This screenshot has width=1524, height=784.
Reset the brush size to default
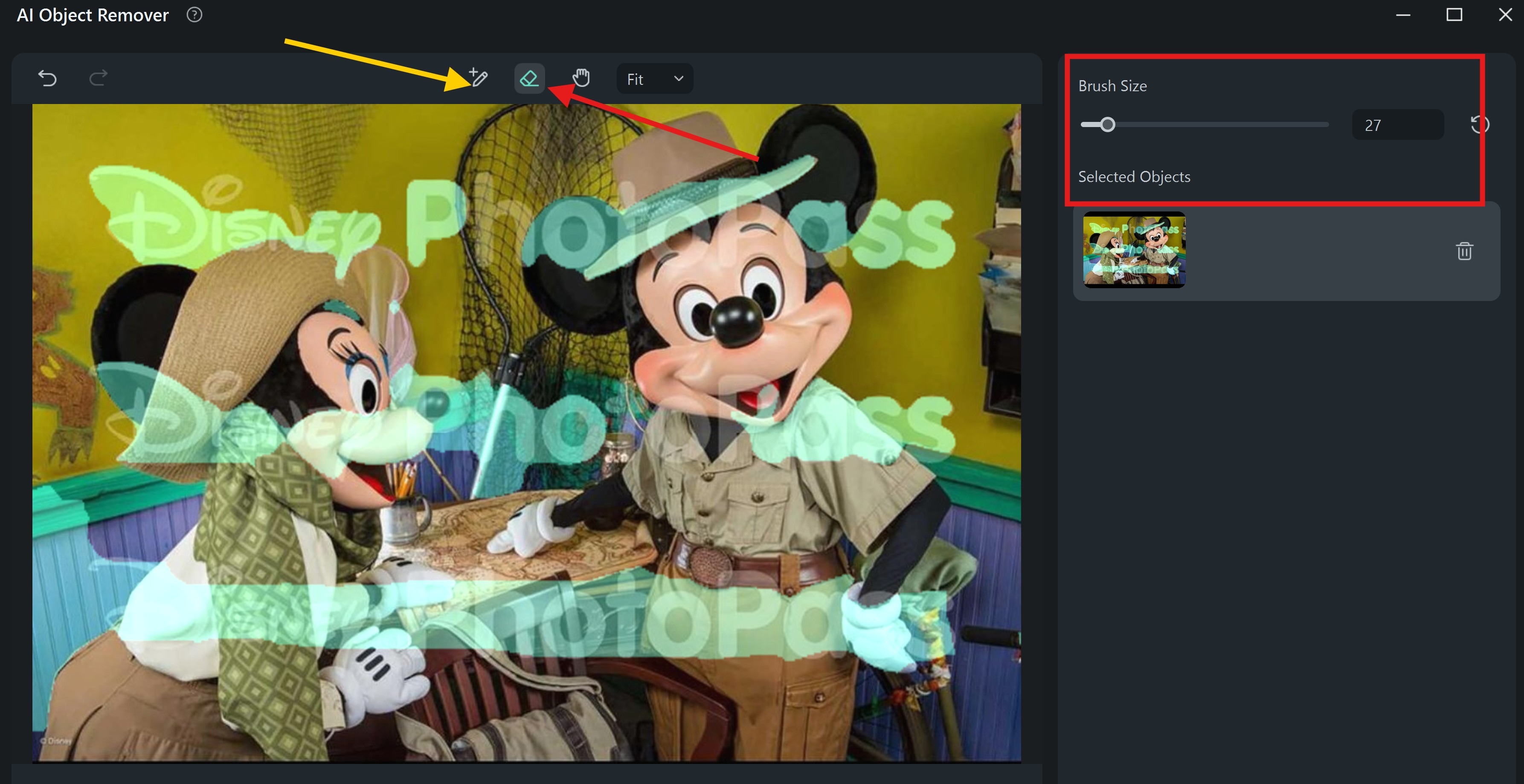[1479, 125]
